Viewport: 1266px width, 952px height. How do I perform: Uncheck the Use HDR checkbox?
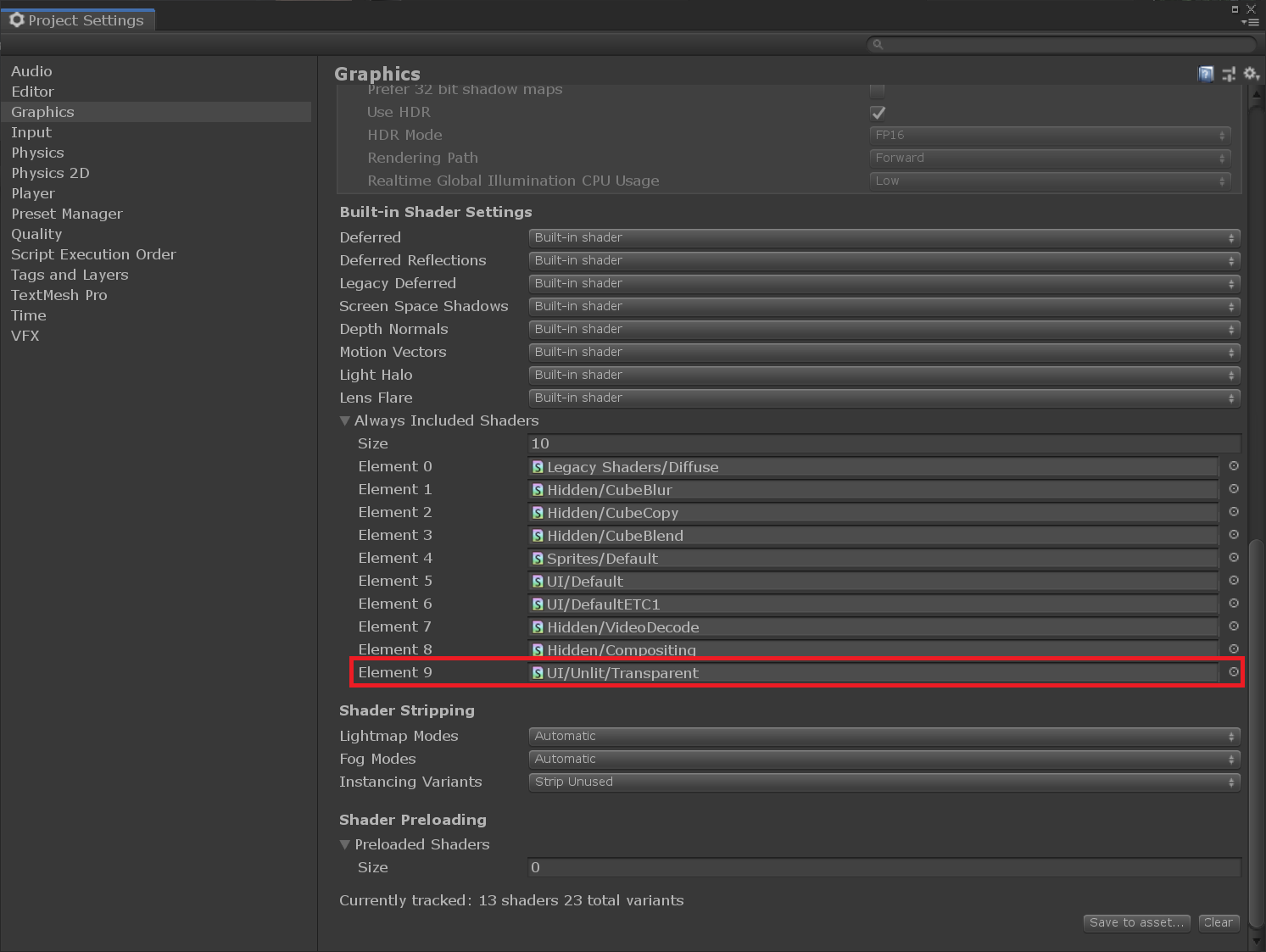point(878,112)
